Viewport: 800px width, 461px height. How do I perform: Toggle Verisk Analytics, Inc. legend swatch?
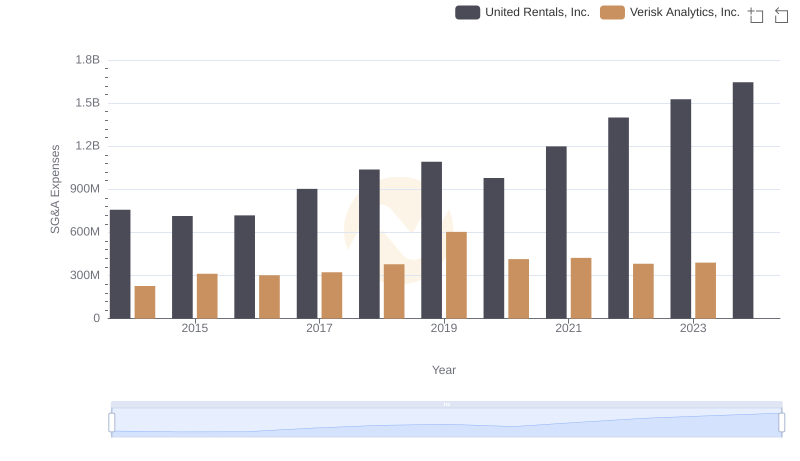612,12
